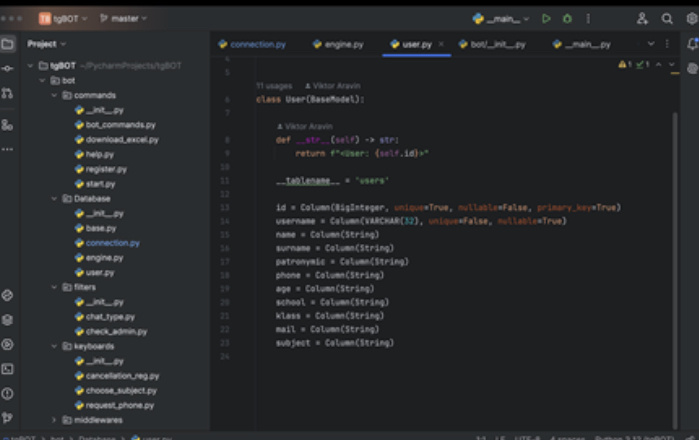Switch to __main__.py tab

[x=582, y=44]
